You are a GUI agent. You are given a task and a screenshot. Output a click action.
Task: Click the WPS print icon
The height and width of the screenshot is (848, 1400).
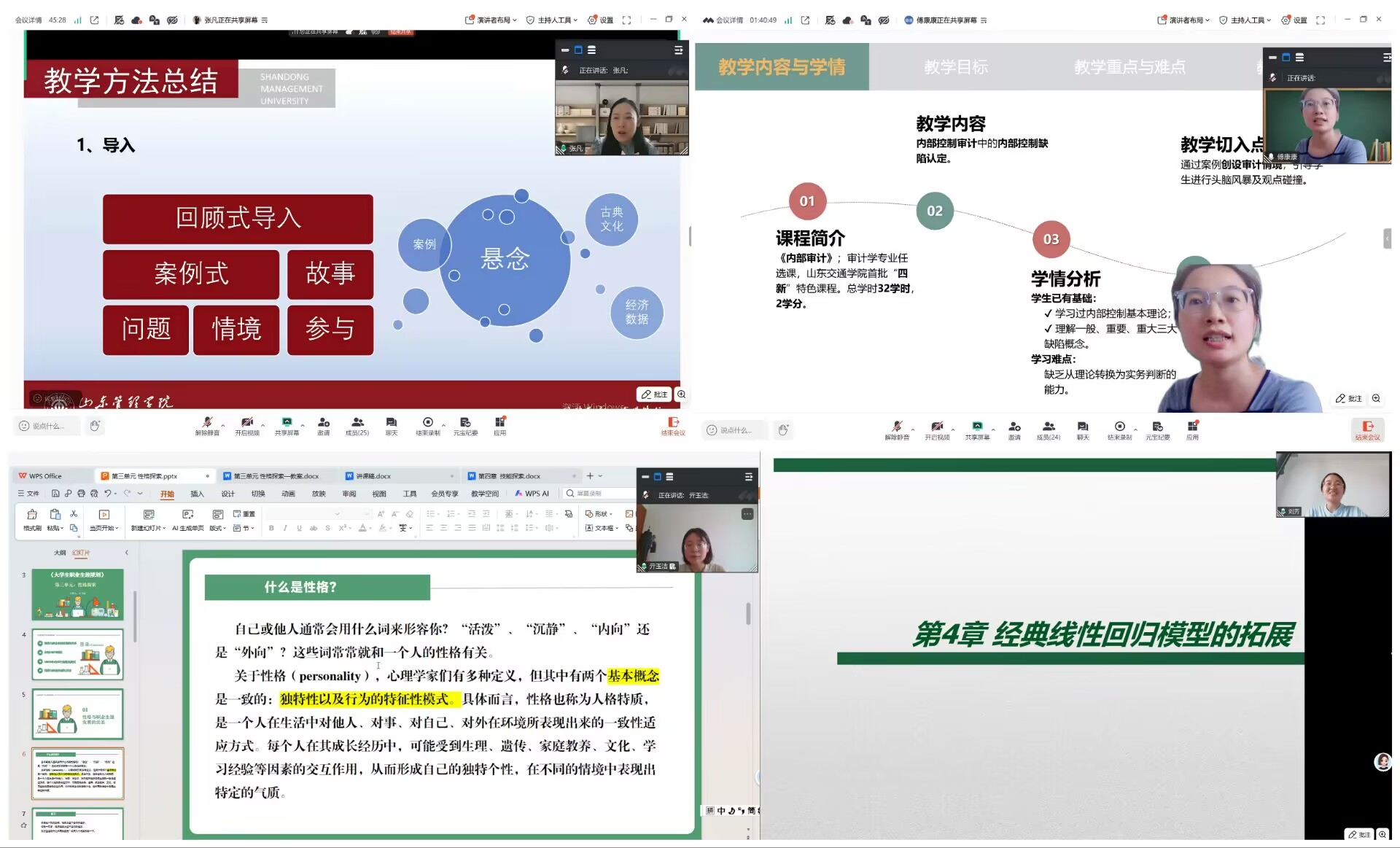81,494
